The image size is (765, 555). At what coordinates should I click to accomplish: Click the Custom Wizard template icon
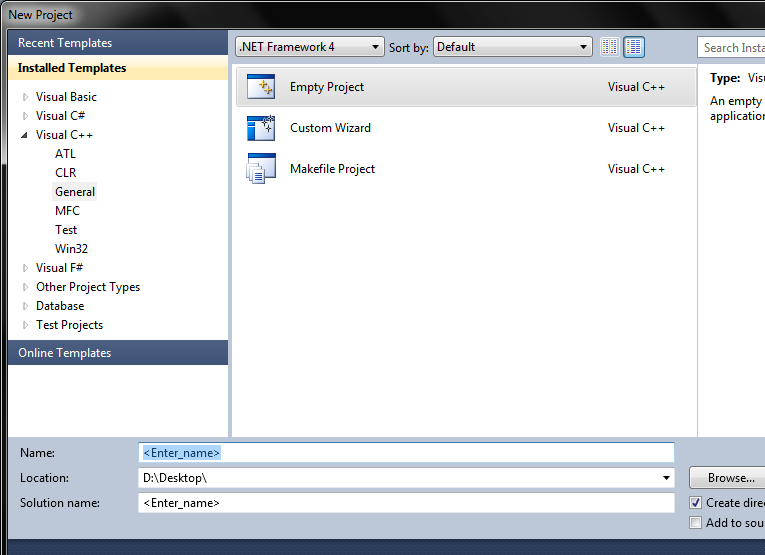261,128
